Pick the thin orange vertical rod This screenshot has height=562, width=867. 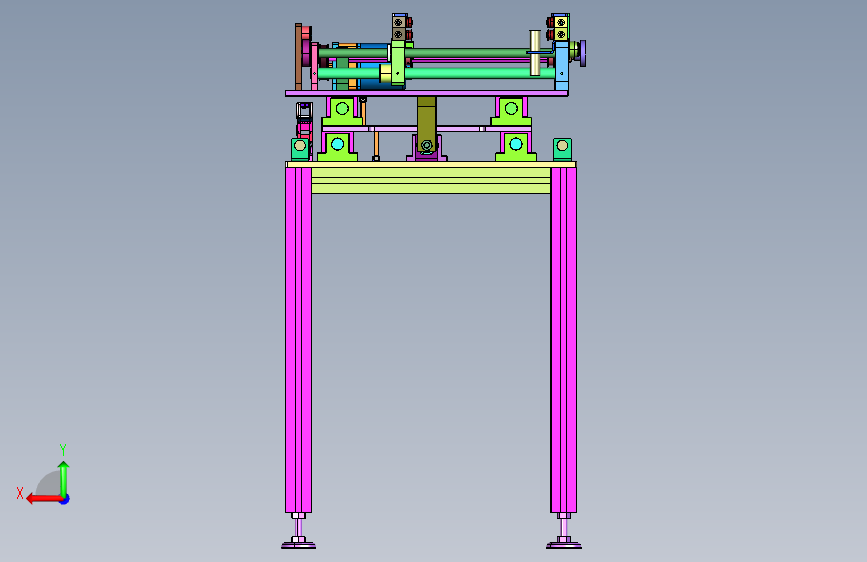375,145
